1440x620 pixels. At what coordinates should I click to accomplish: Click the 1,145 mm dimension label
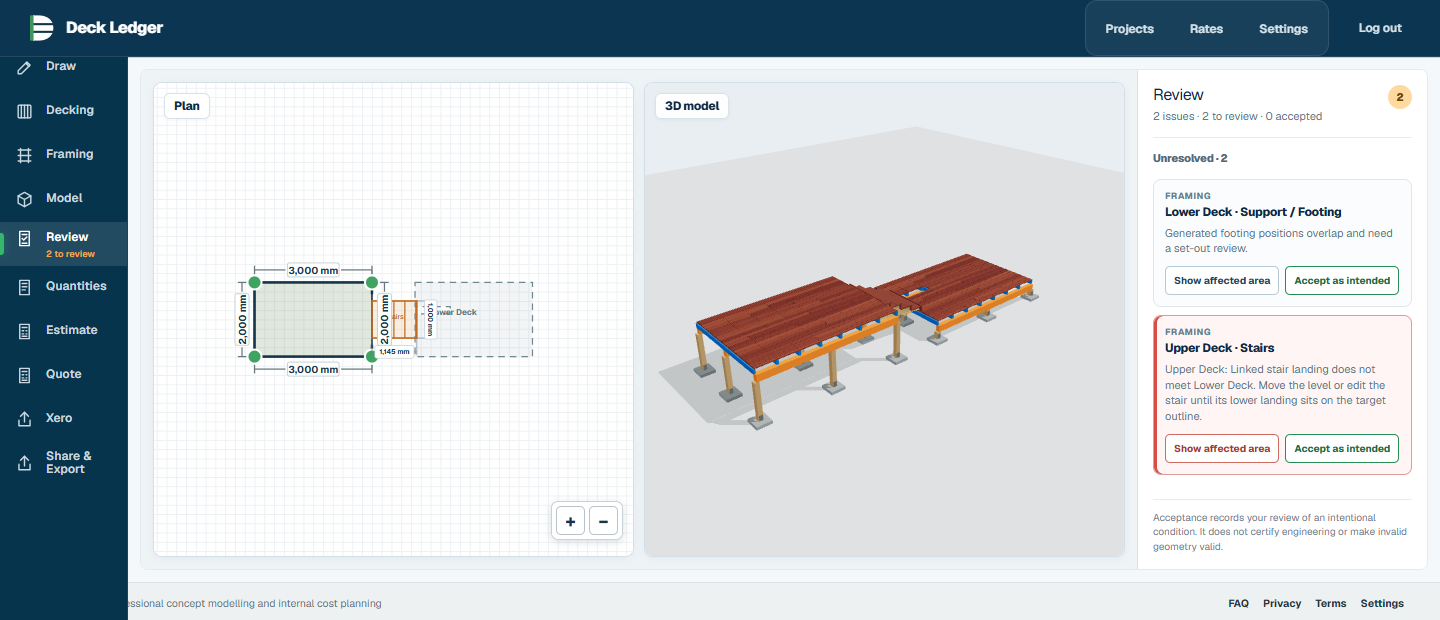tap(394, 352)
